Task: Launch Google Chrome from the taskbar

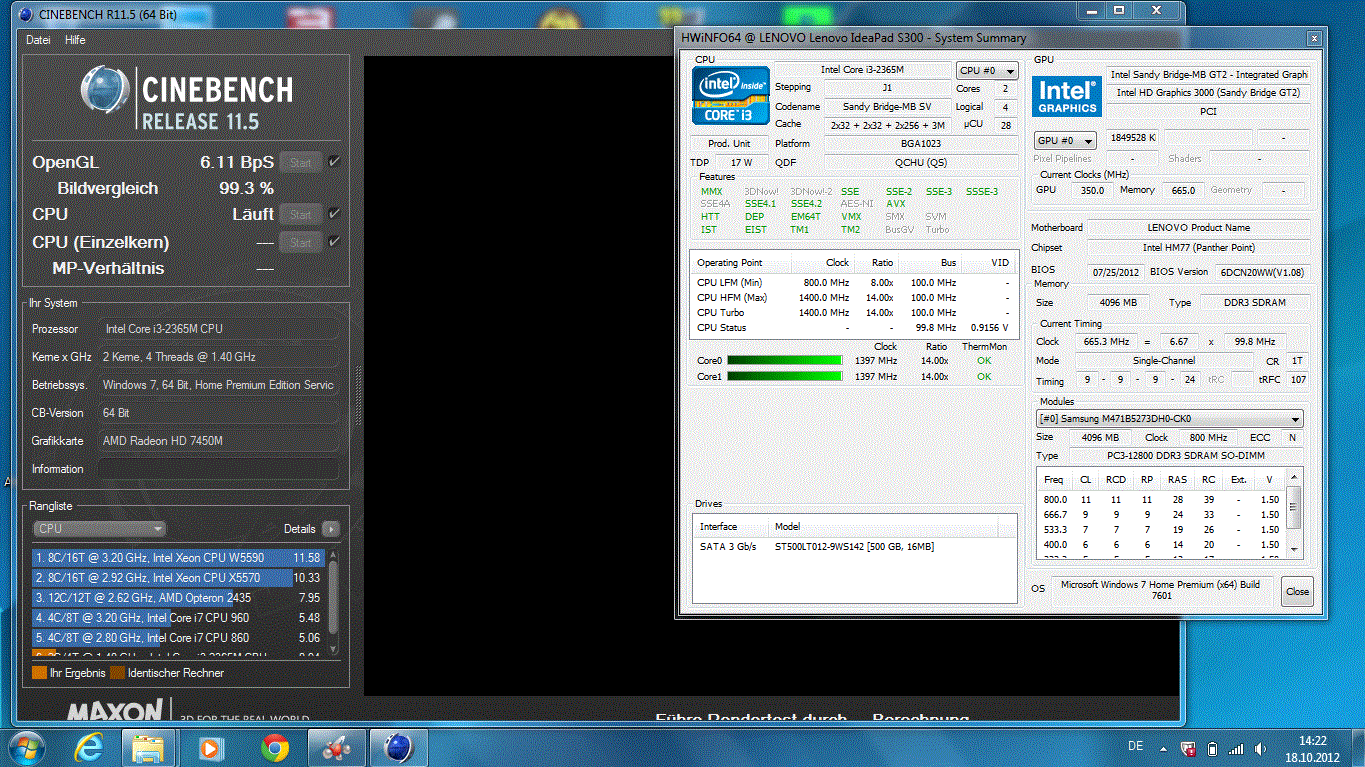Action: point(274,747)
